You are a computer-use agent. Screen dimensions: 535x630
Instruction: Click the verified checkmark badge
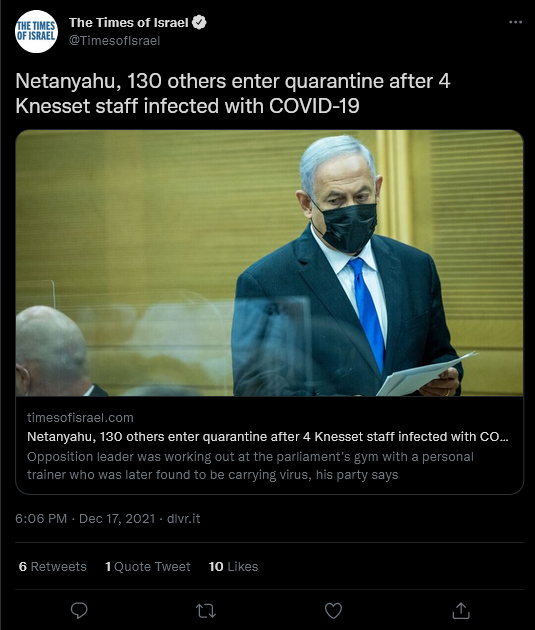200,22
